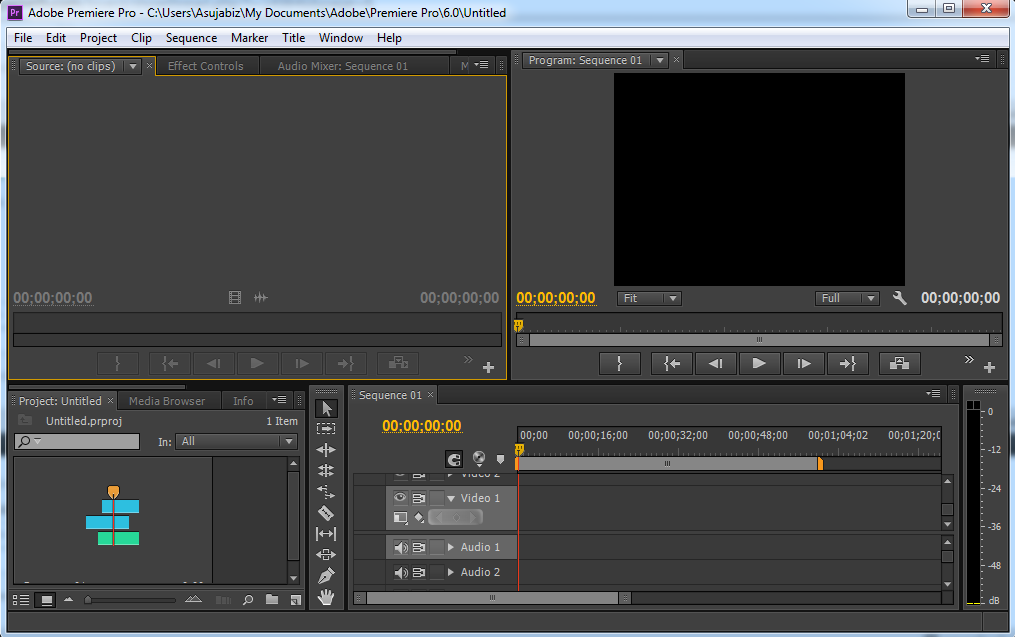Click New Bin folder icon in Project panel
The height and width of the screenshot is (637, 1015).
272,600
